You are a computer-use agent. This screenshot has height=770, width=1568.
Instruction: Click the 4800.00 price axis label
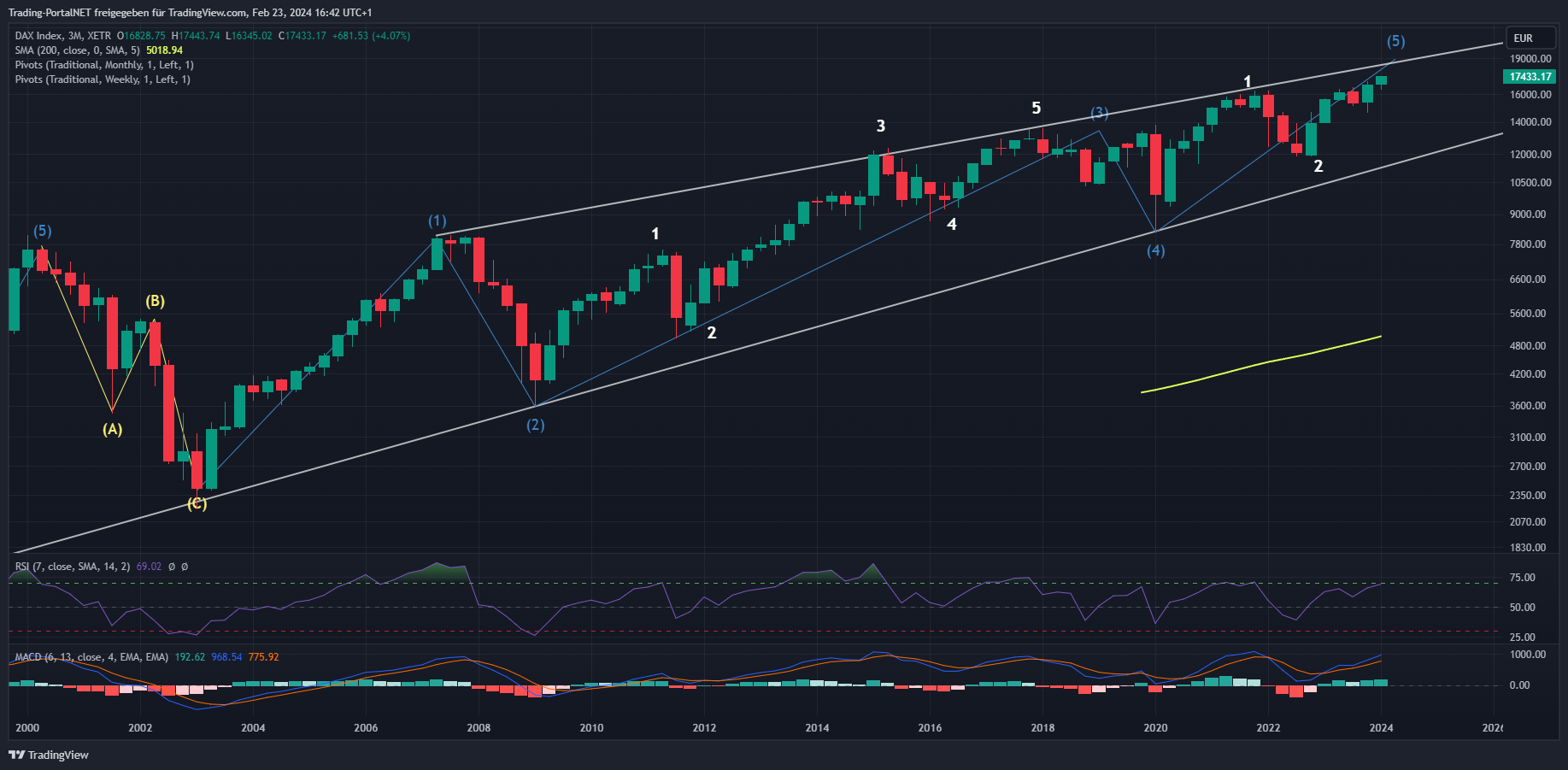click(1528, 346)
